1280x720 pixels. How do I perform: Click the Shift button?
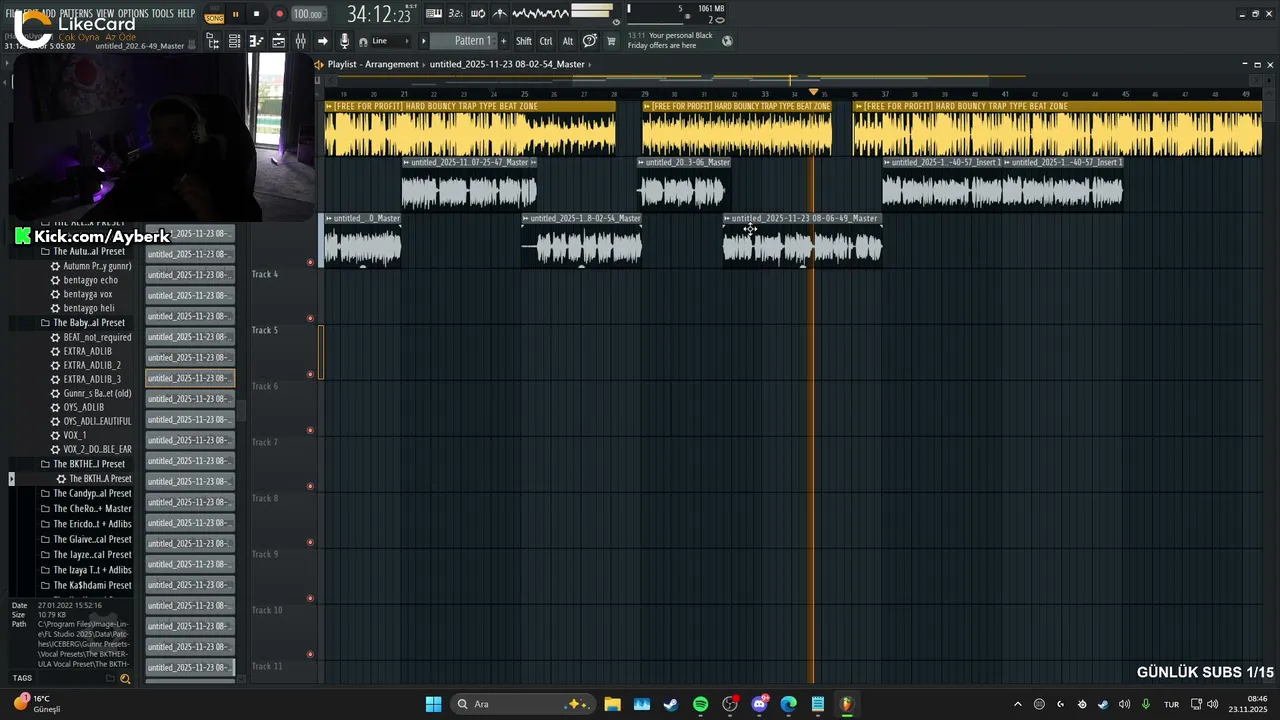tap(524, 41)
